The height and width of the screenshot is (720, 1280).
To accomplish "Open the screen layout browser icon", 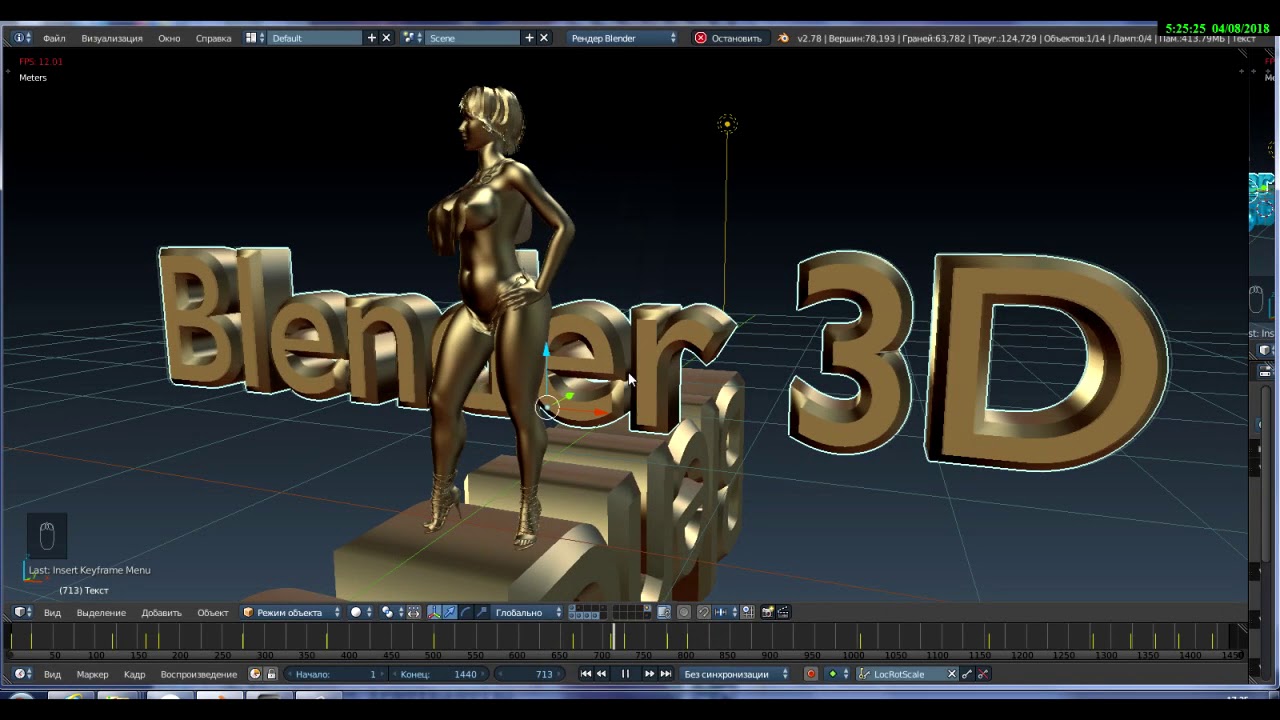I will coord(255,38).
